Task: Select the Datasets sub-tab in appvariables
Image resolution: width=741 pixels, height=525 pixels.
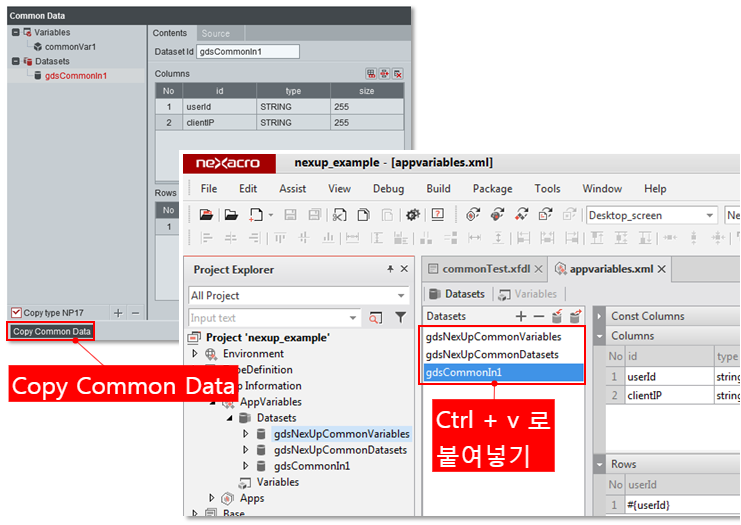Action: pyautogui.click(x=458, y=294)
